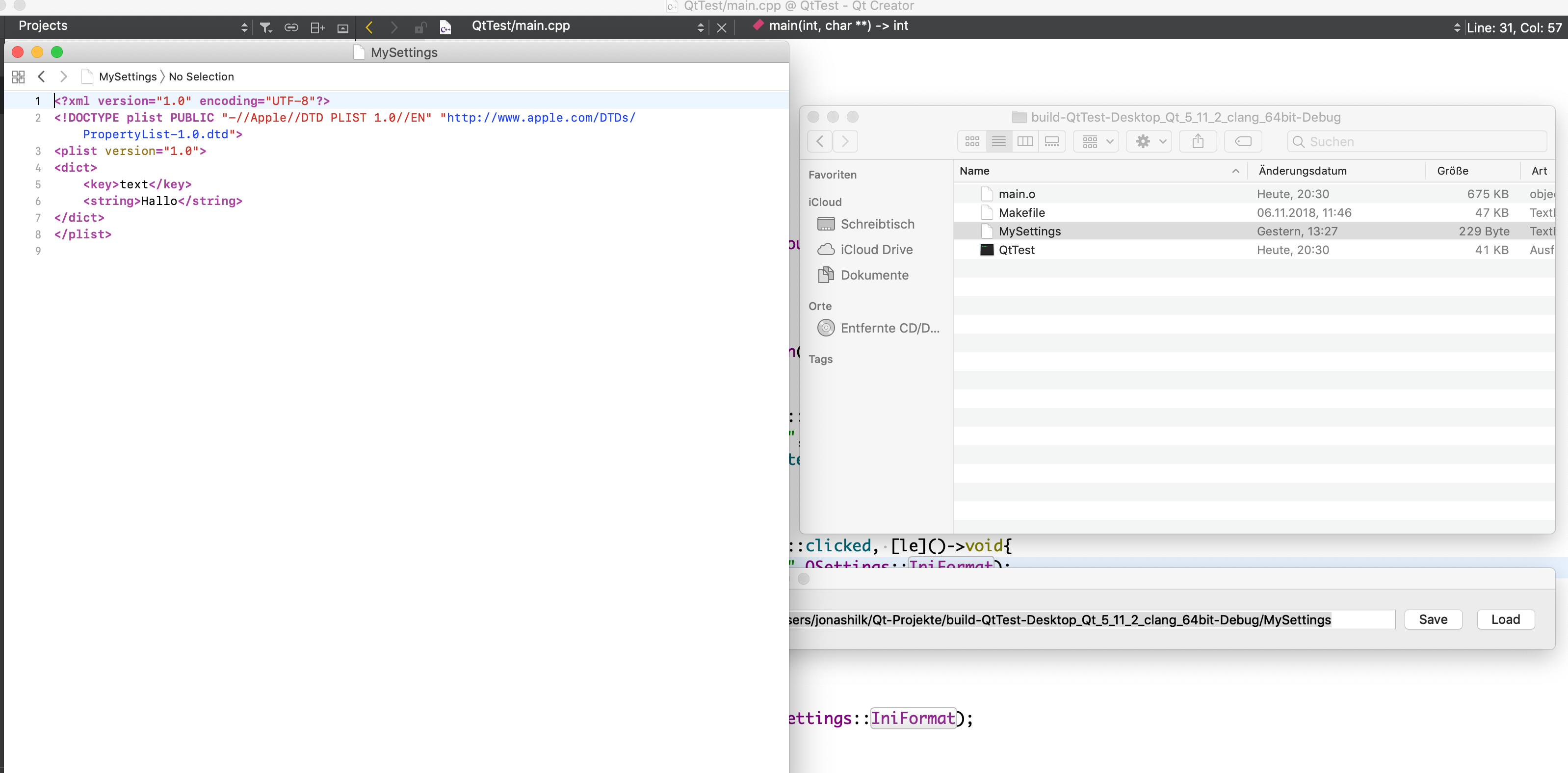Click the apple.com DTD URL on line 2
This screenshot has height=773, width=1568.
(541, 118)
